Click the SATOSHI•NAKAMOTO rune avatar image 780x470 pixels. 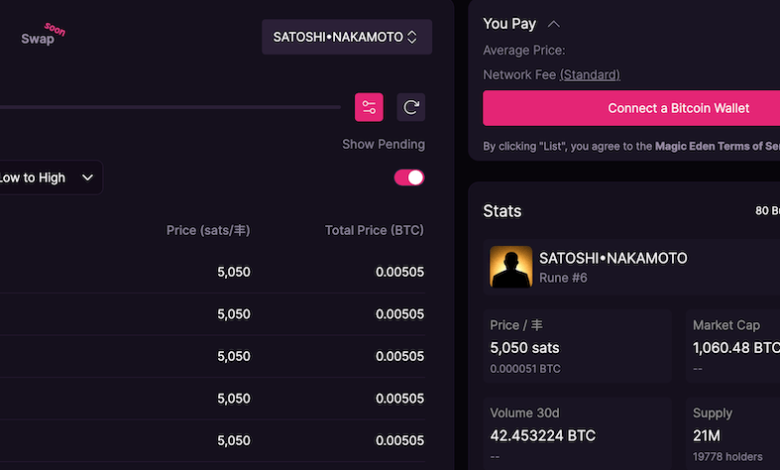(511, 267)
